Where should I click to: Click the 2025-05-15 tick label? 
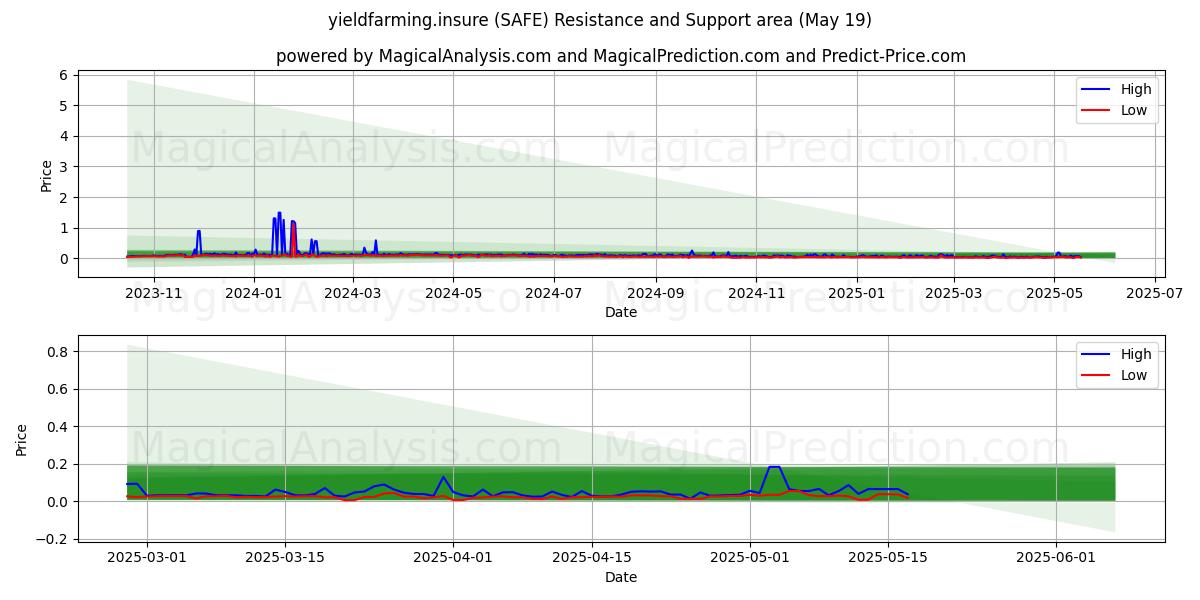[888, 558]
